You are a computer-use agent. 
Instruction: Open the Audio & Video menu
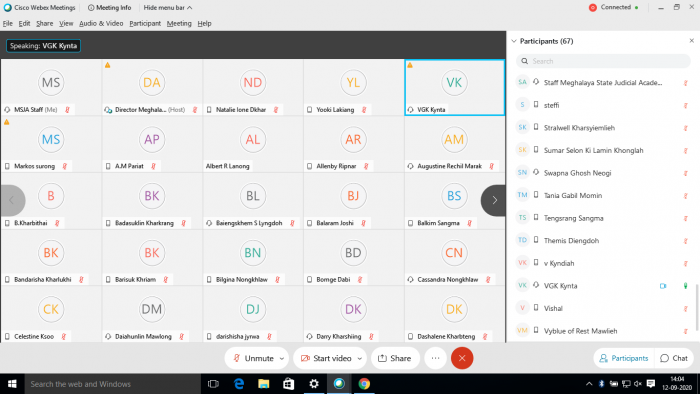[x=101, y=24]
